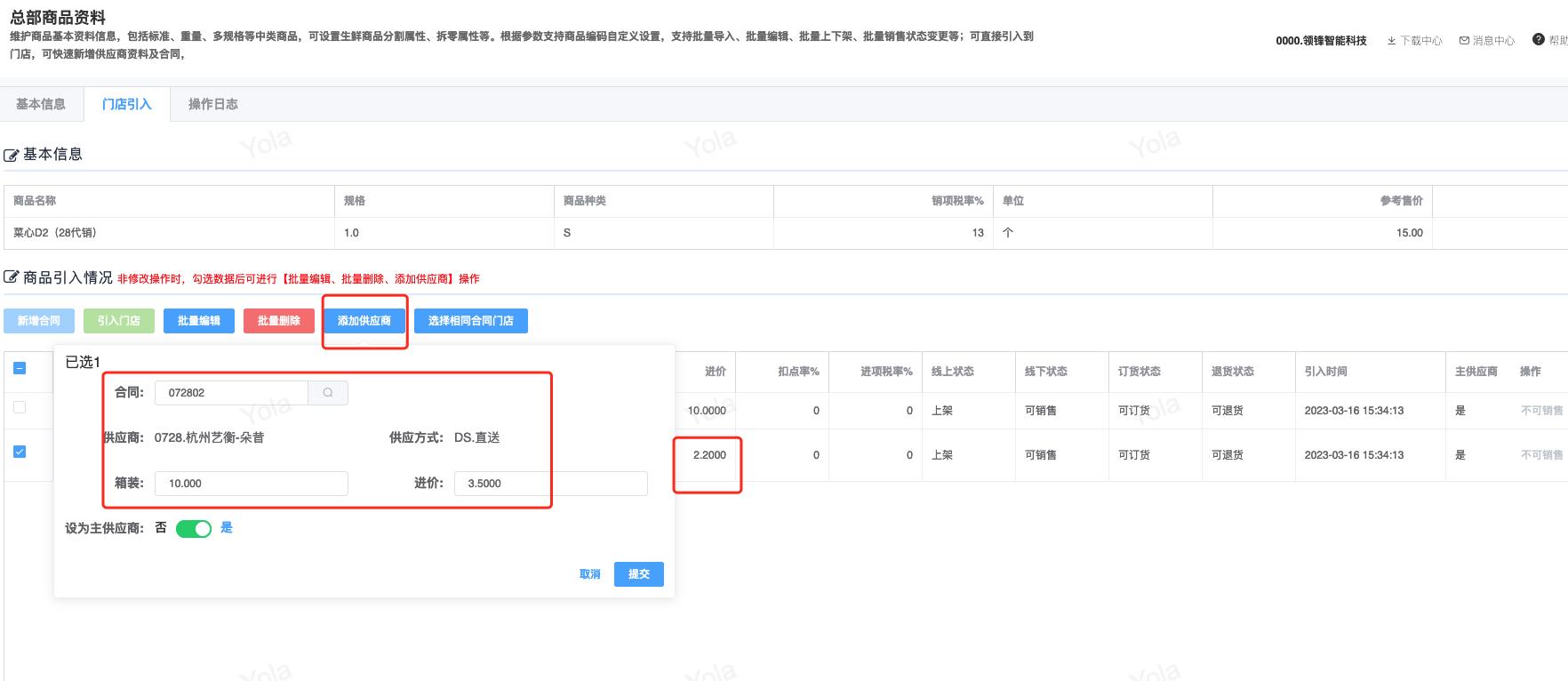Click the 销项税率% column header

(x=957, y=201)
